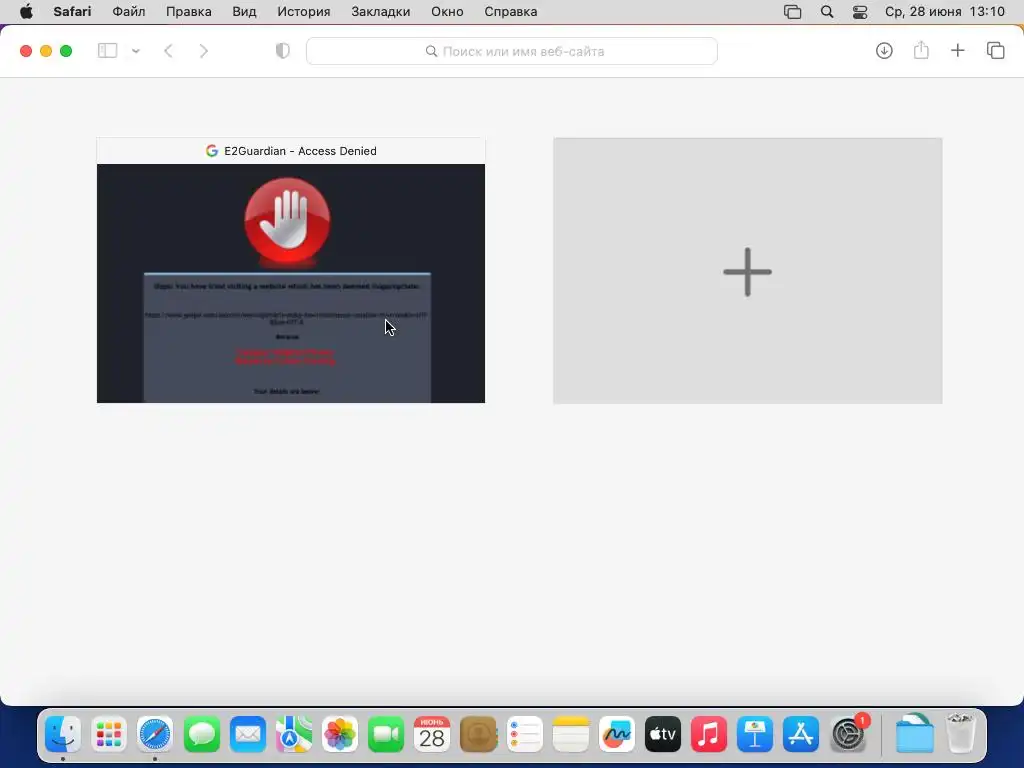Click Safari icon in the Dock
The height and width of the screenshot is (768, 1024).
point(155,735)
